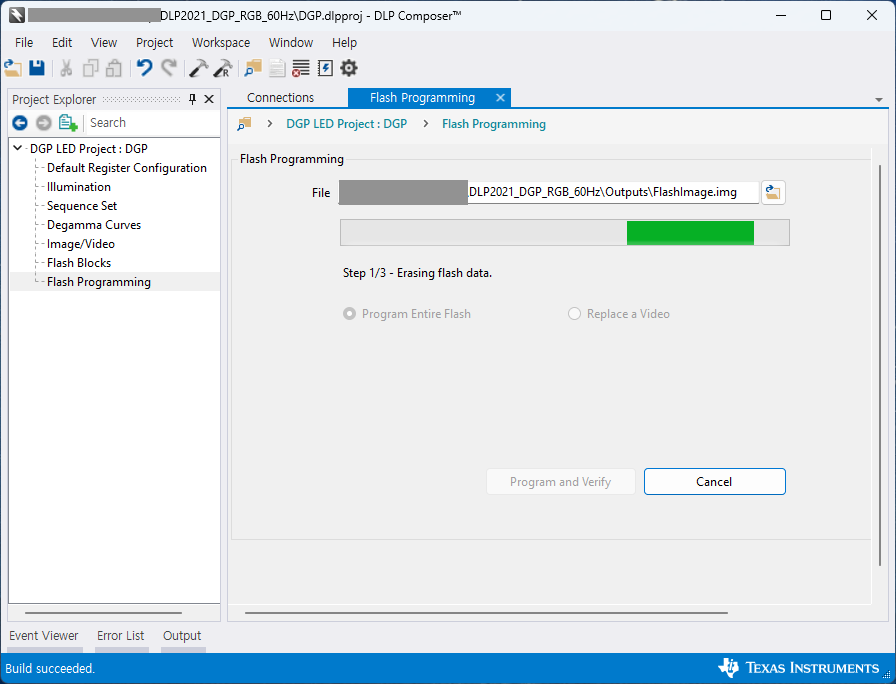Click the Redo gray arrow icon
896x684 pixels.
point(169,69)
